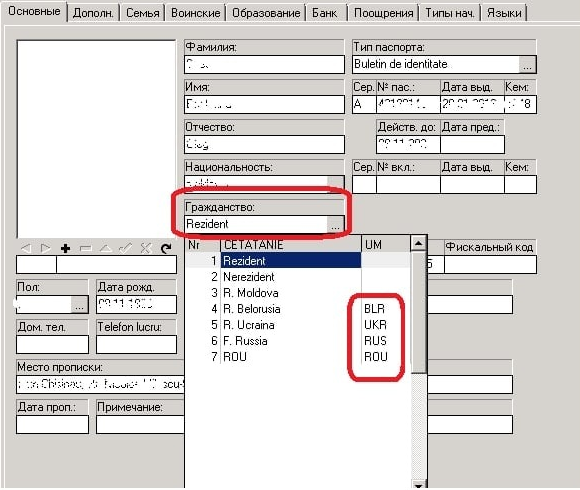The image size is (580, 490).
Task: Select Rezident row in citizenship list
Action: [298, 261]
